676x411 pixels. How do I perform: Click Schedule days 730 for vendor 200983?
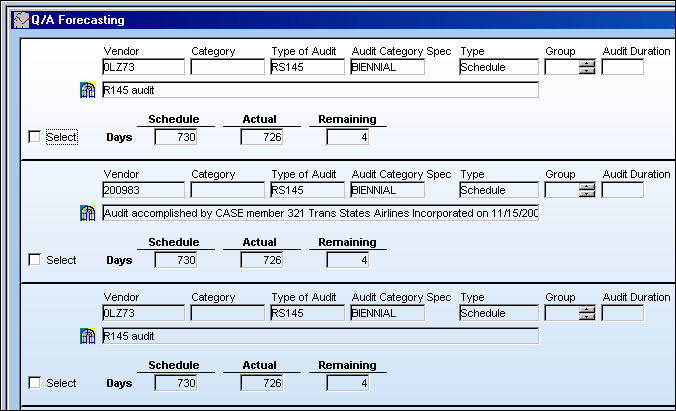click(176, 260)
